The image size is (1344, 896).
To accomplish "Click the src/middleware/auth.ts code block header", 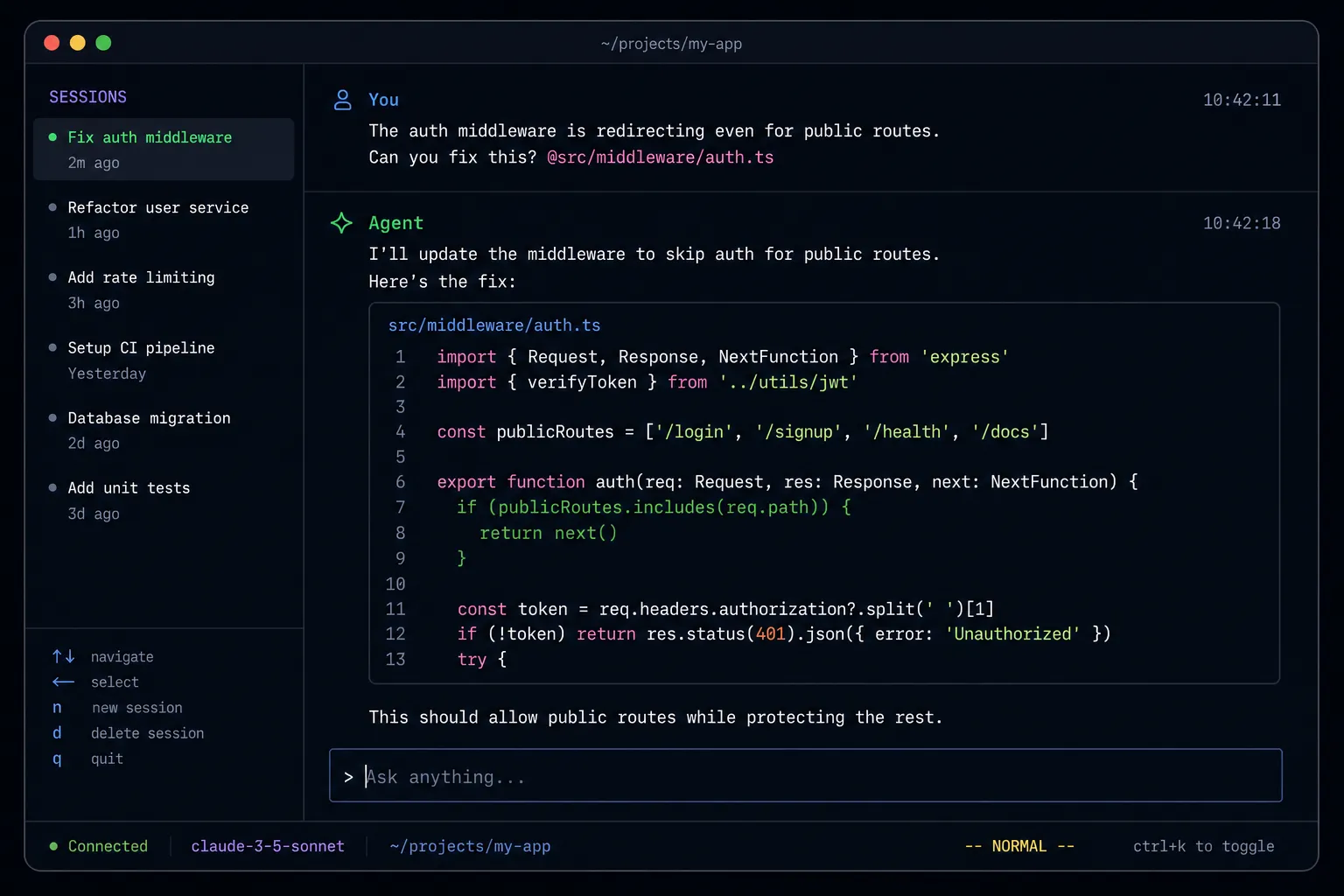I will 494,325.
